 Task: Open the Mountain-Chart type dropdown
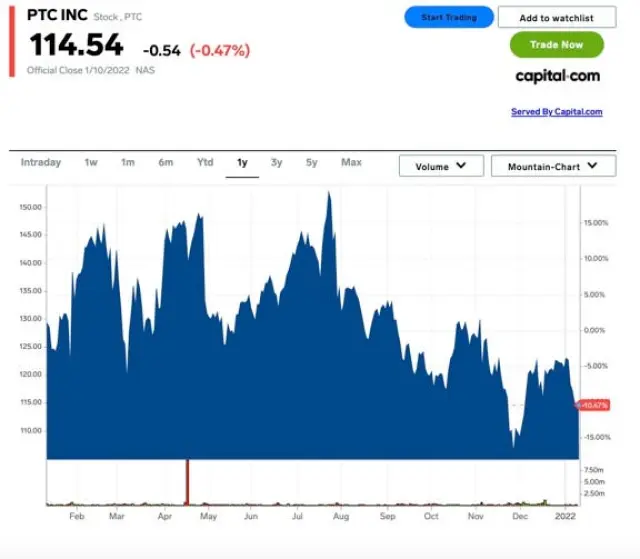[553, 166]
